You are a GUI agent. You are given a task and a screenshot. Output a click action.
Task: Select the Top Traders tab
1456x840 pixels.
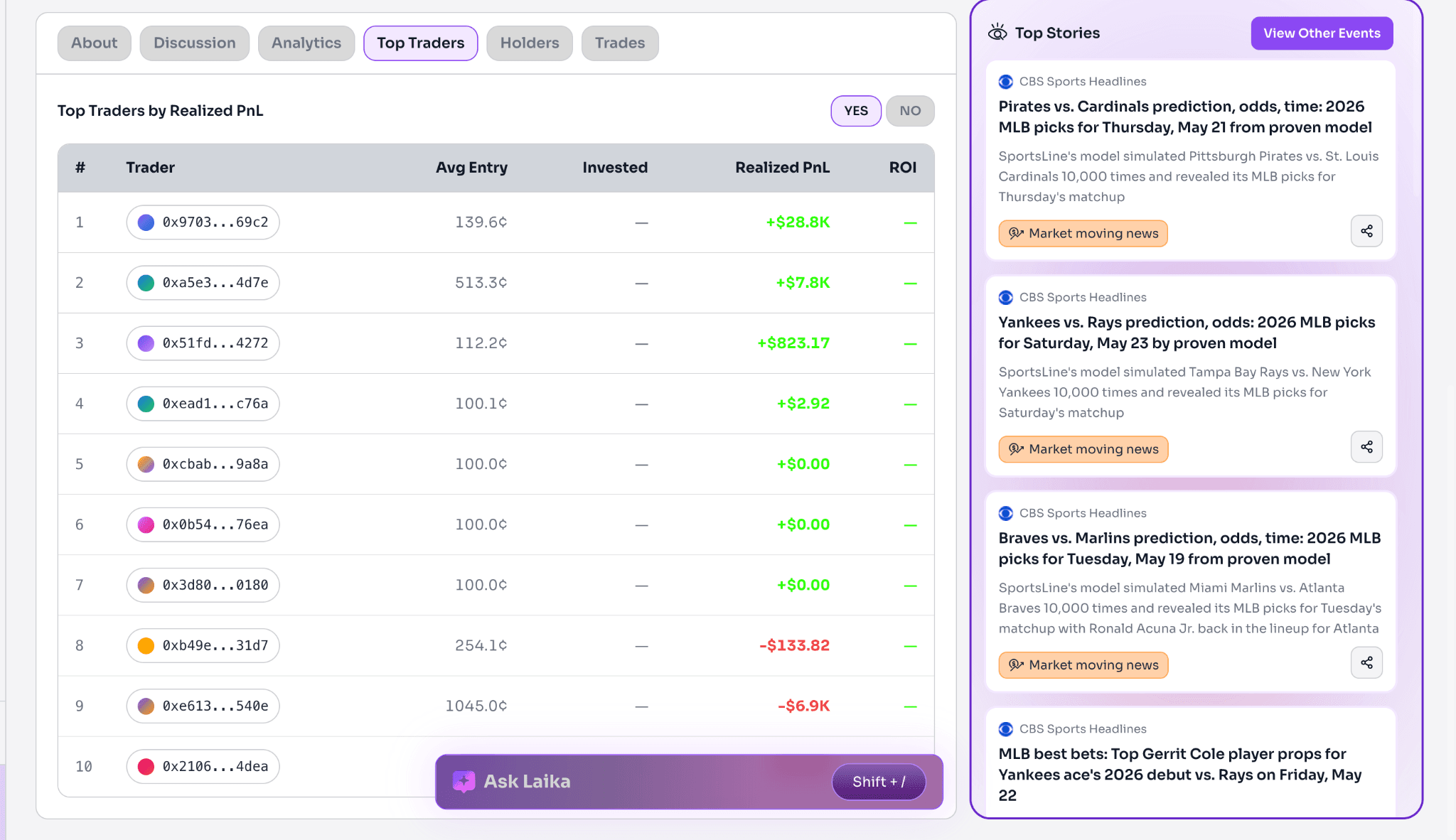tap(421, 43)
